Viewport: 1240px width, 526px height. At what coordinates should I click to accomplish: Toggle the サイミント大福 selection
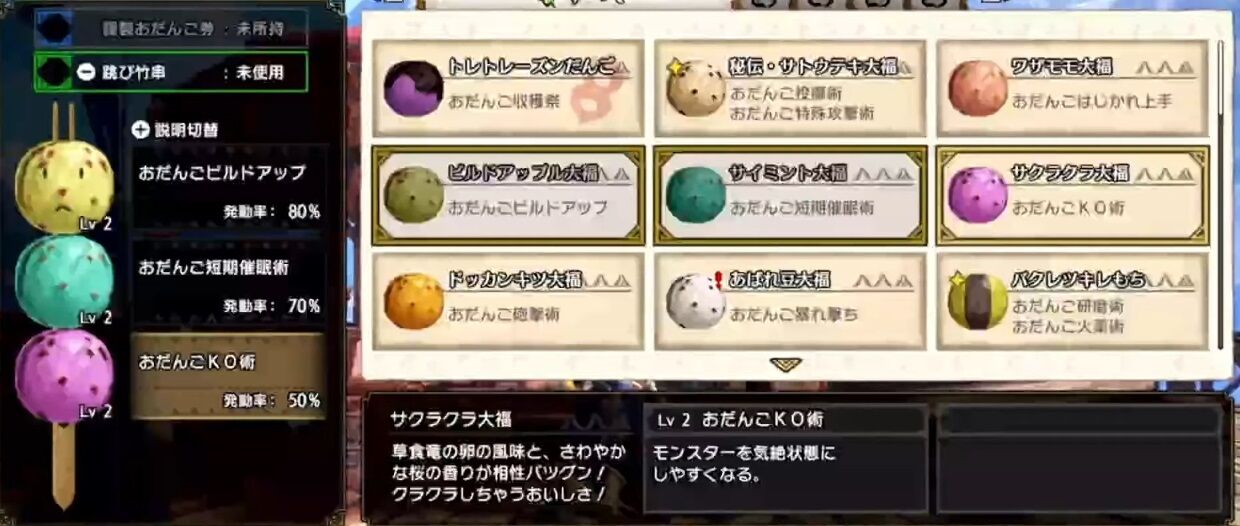[790, 195]
